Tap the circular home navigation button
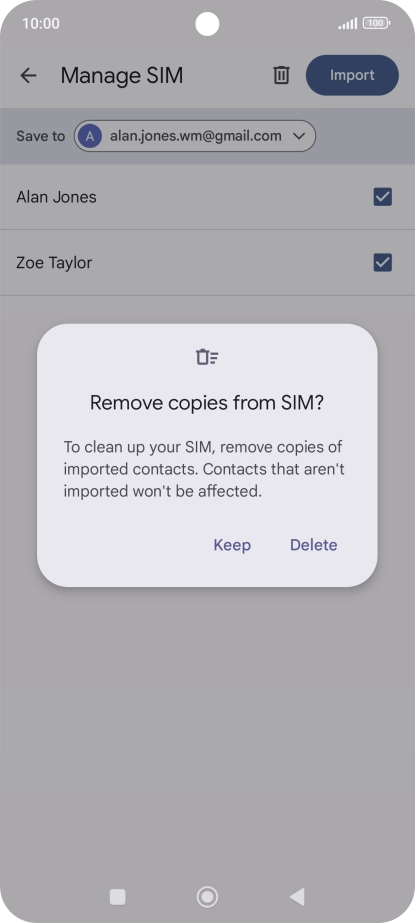The width and height of the screenshot is (415, 923). pyautogui.click(x=207, y=897)
